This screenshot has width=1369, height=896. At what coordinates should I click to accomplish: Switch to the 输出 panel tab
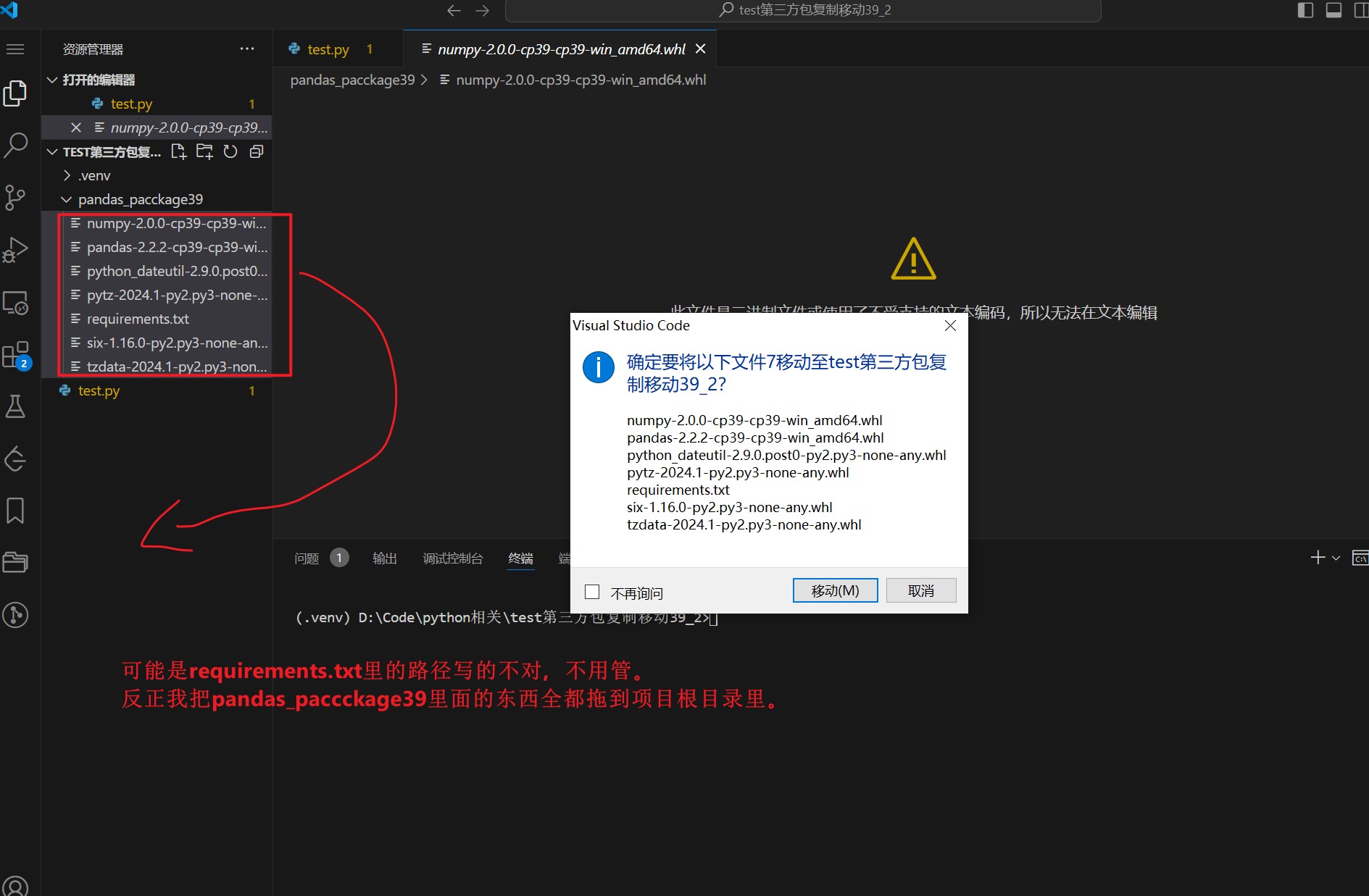384,558
